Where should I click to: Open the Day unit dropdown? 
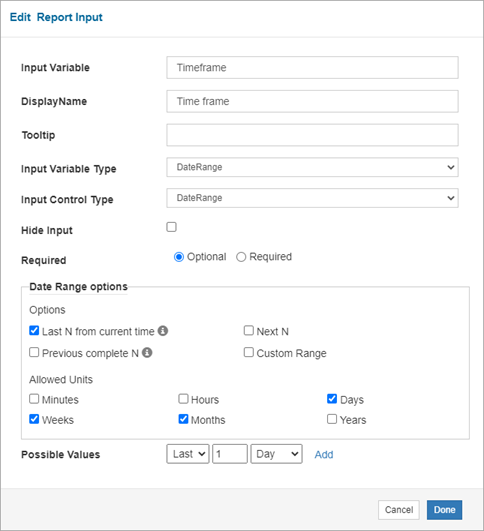[x=276, y=454]
